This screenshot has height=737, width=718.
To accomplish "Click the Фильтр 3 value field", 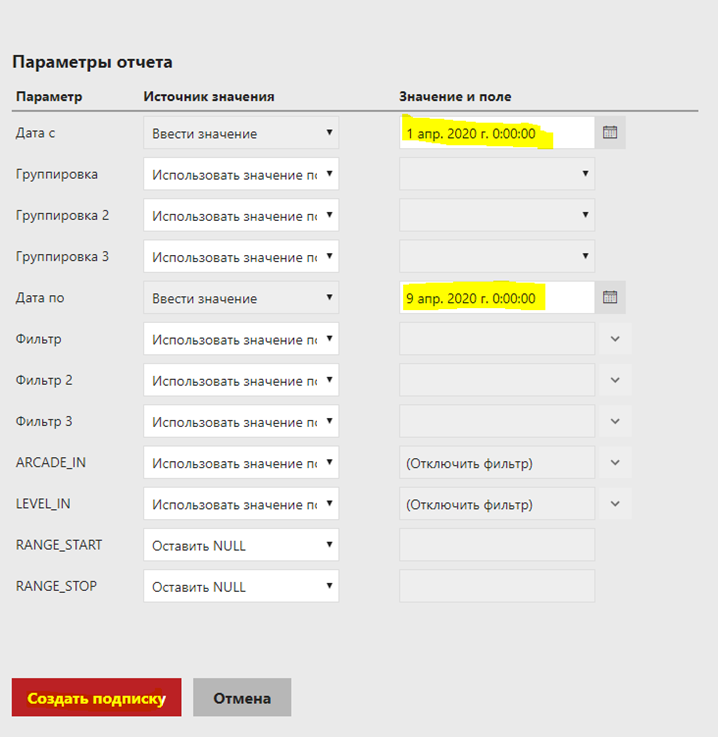I will (497, 422).
